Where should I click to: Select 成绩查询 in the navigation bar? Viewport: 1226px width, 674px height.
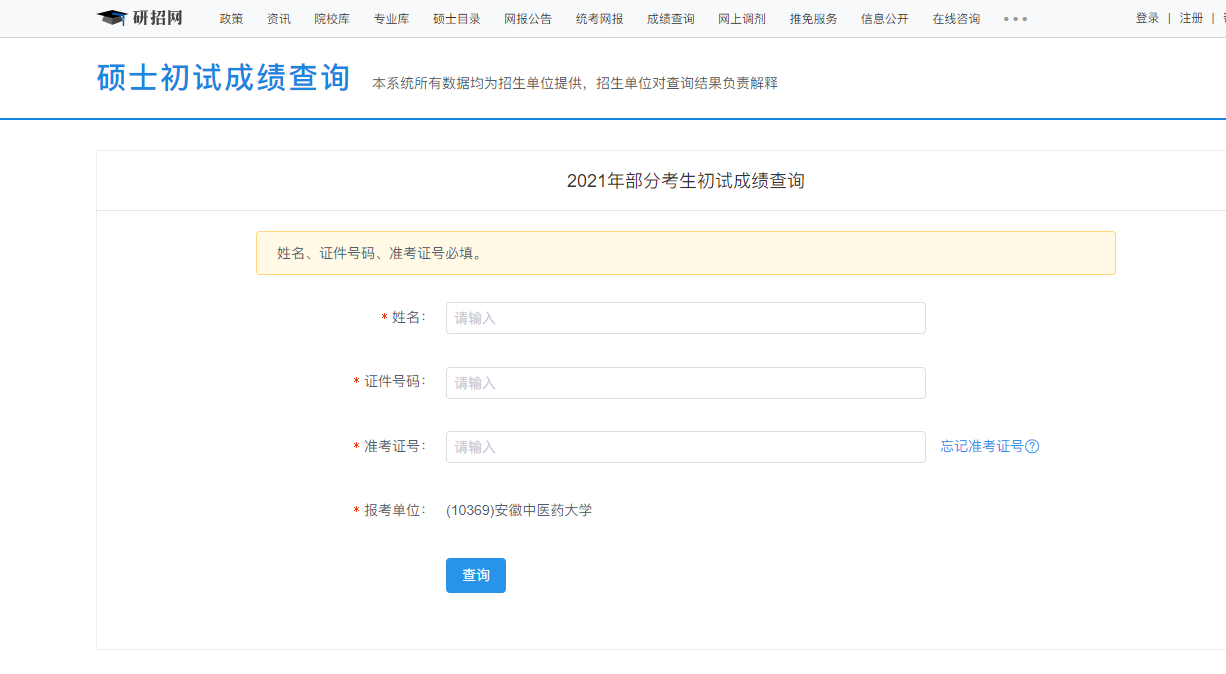click(670, 19)
